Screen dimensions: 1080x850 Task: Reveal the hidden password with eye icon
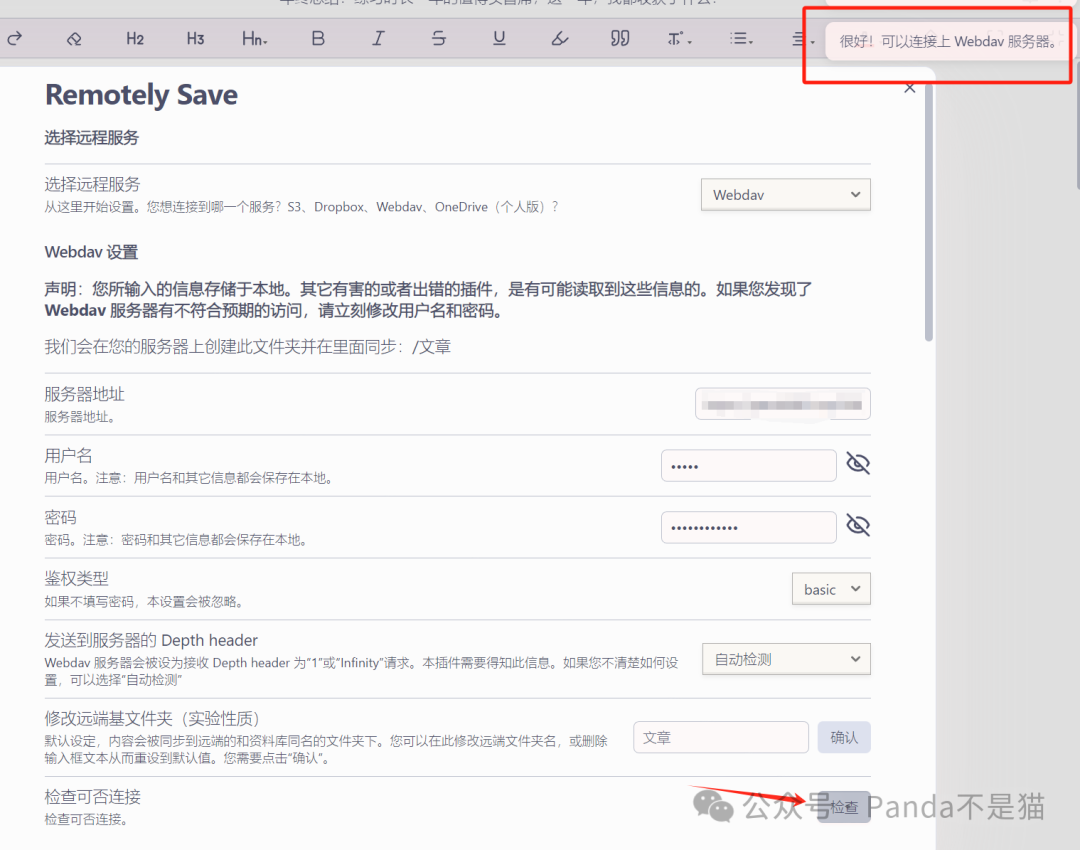(858, 526)
